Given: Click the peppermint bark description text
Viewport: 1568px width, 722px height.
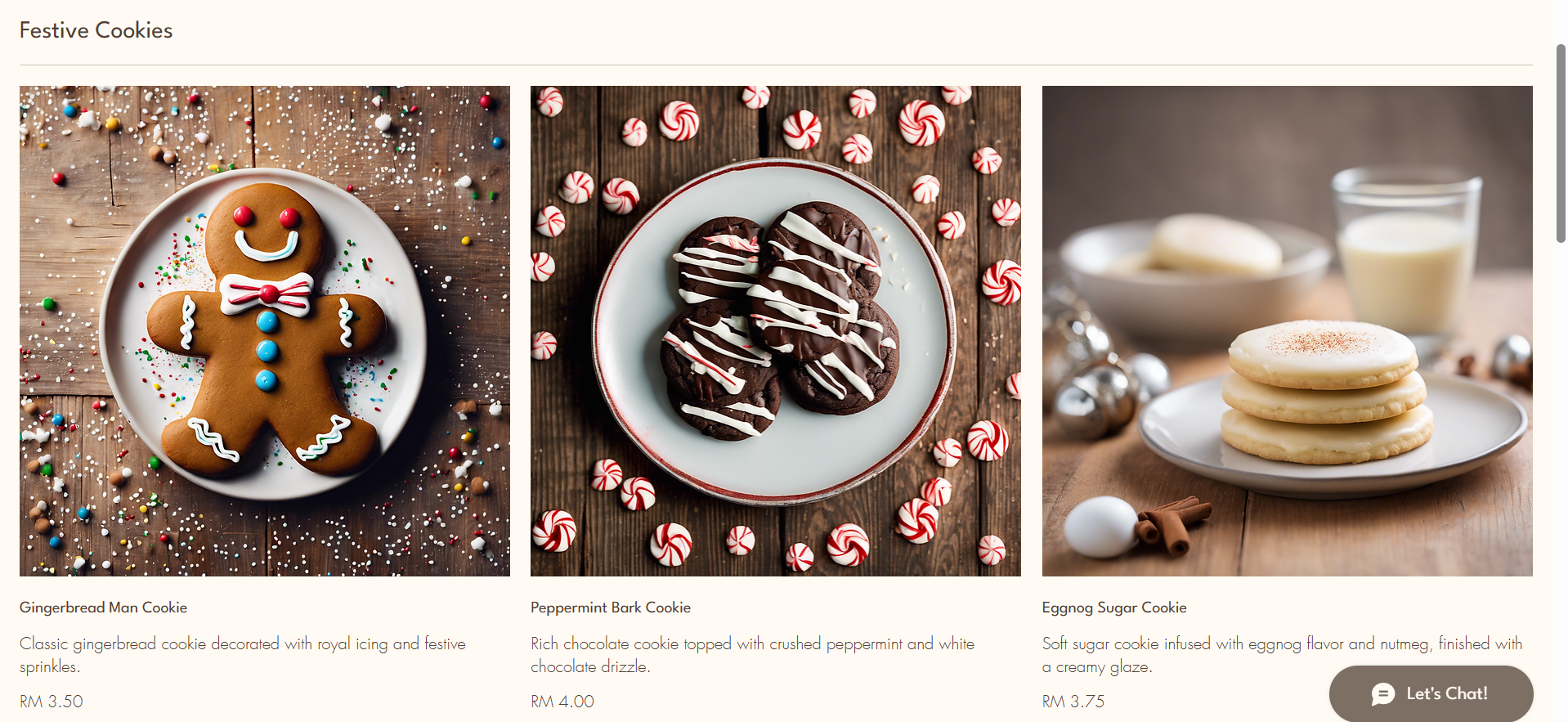Looking at the screenshot, I should click(x=753, y=655).
